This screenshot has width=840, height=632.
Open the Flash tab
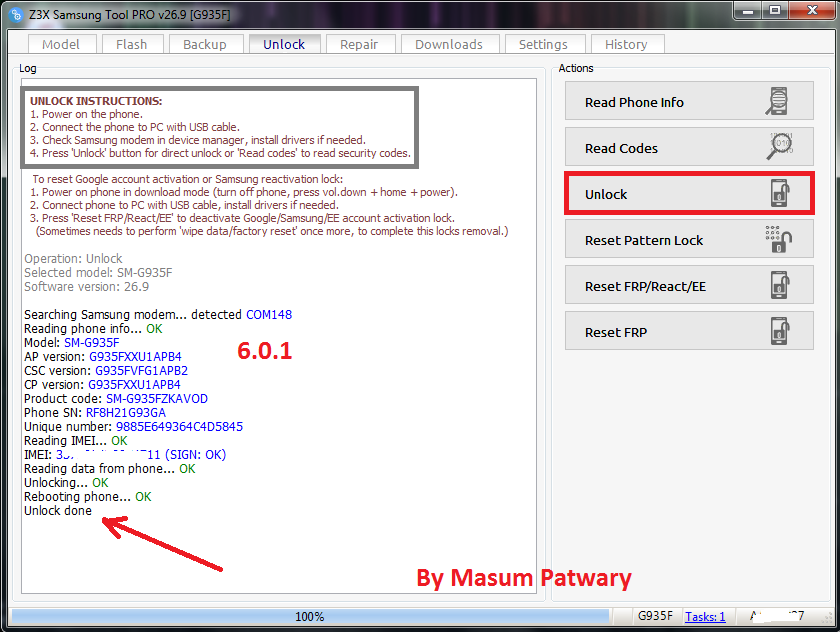(x=132, y=44)
